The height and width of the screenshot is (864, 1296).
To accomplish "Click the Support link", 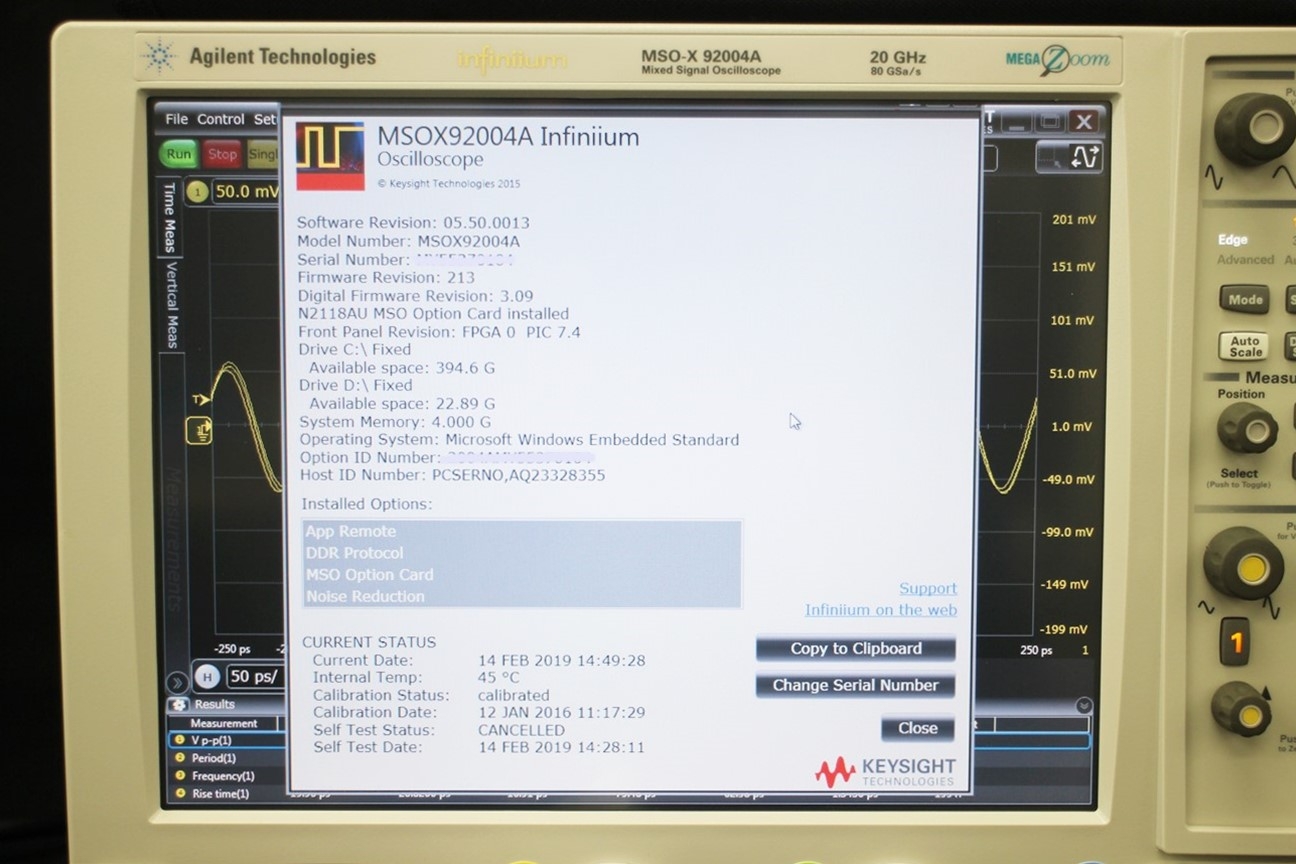I will 928,589.
